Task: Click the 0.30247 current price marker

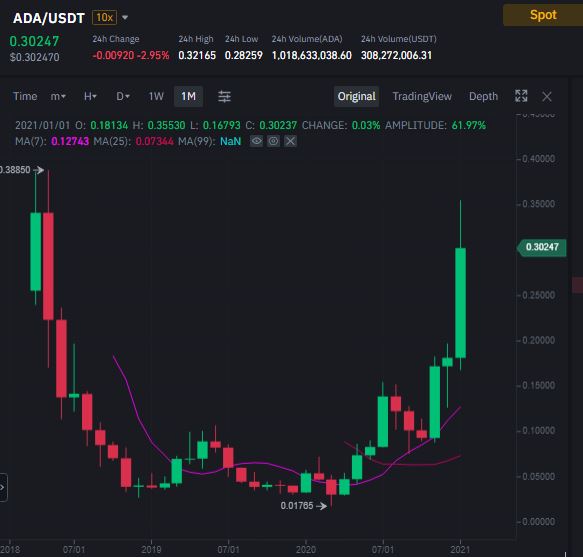Action: (542, 247)
